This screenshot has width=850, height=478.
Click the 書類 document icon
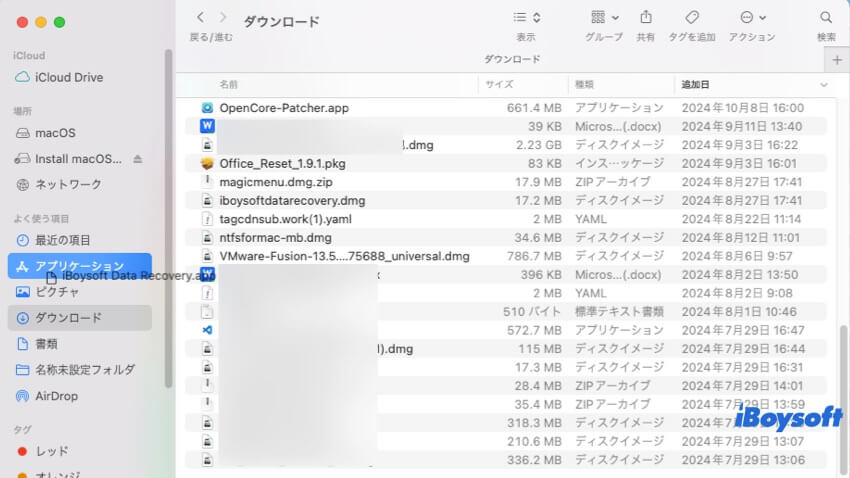tap(22, 344)
